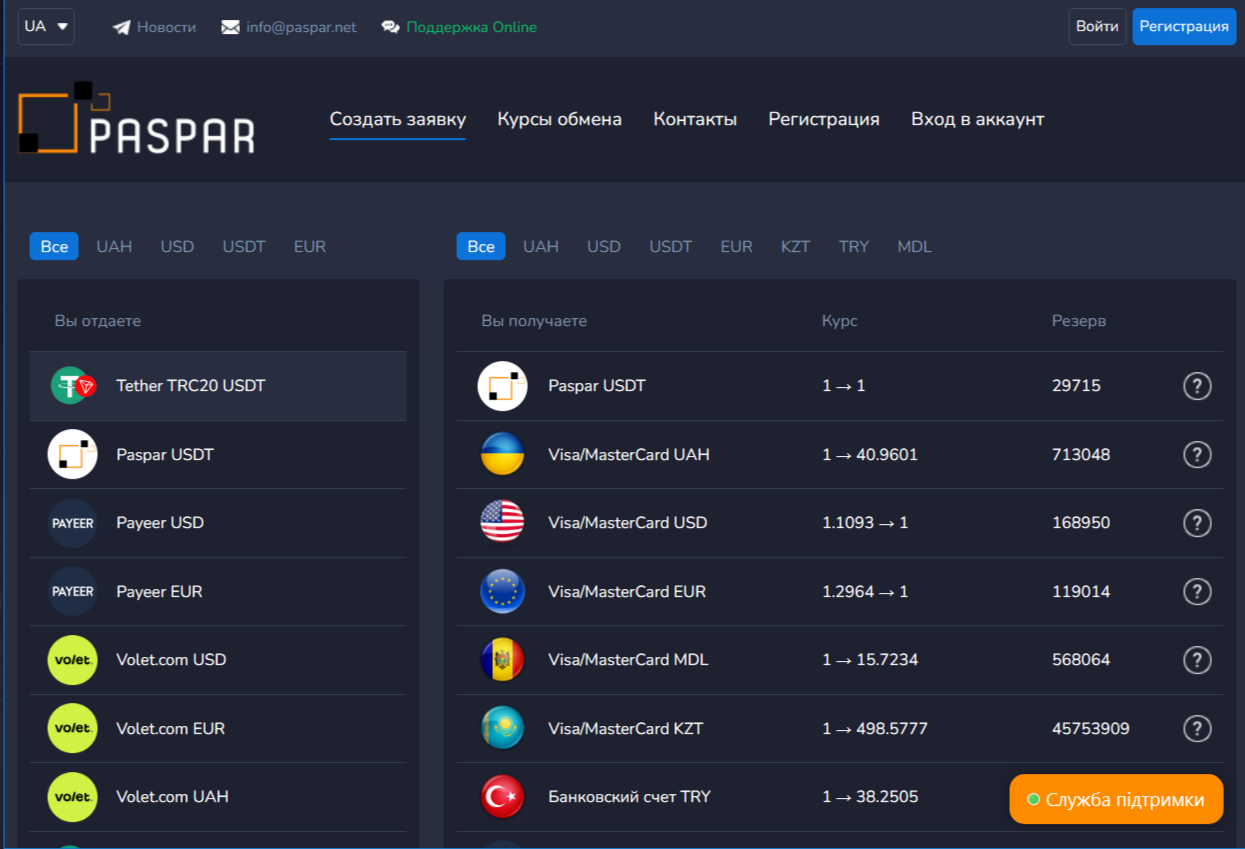Open the 'Курсы обмена' menu item
Viewport: 1245px width, 849px height.
(559, 120)
